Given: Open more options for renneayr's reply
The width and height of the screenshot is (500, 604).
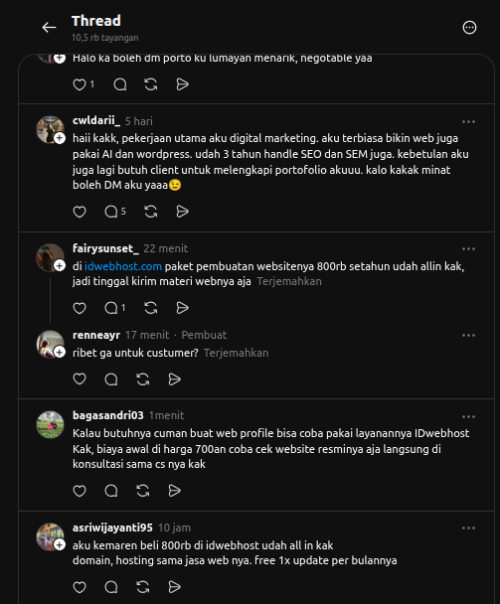Looking at the screenshot, I should click(468, 336).
